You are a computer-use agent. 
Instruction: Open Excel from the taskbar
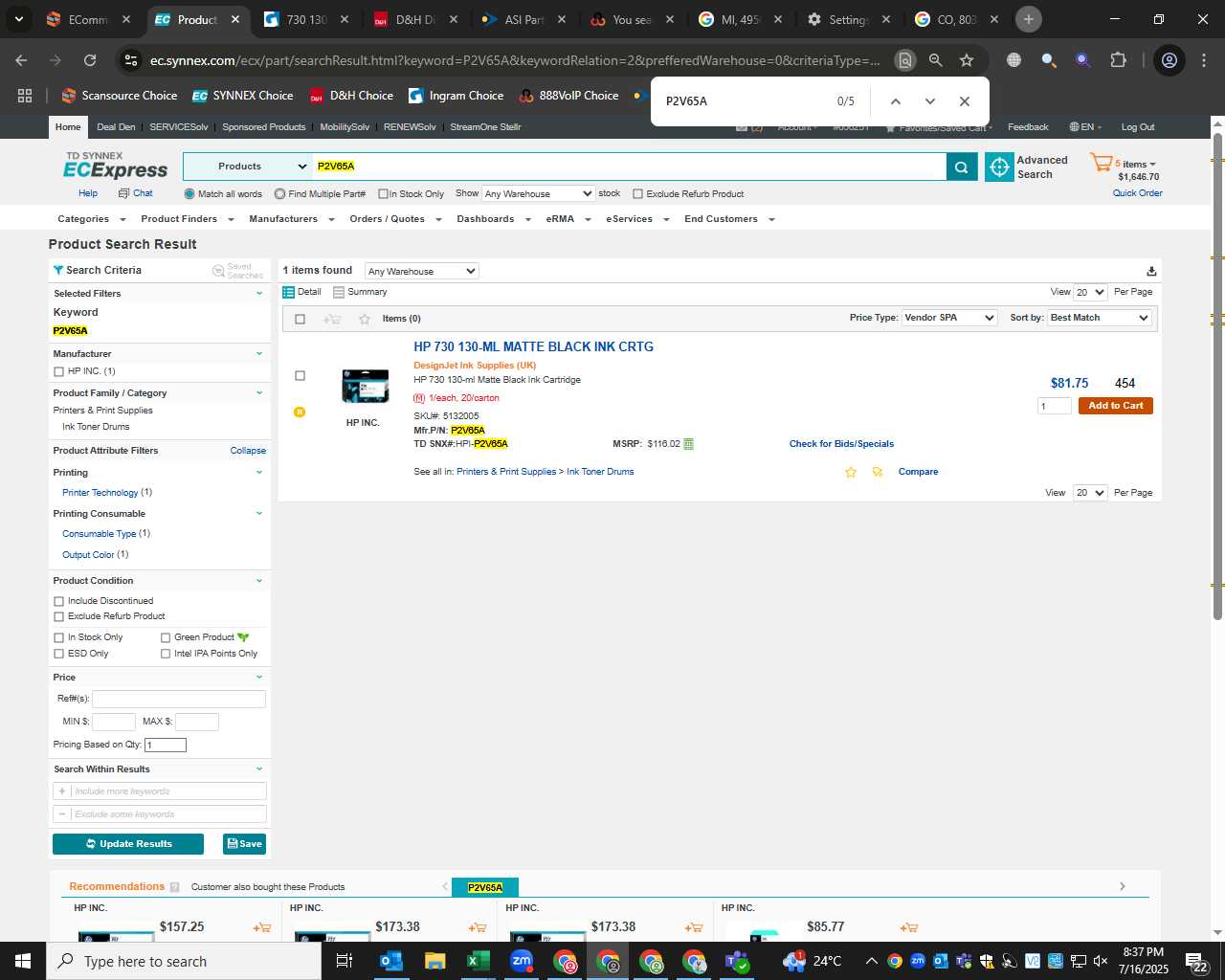pyautogui.click(x=478, y=961)
